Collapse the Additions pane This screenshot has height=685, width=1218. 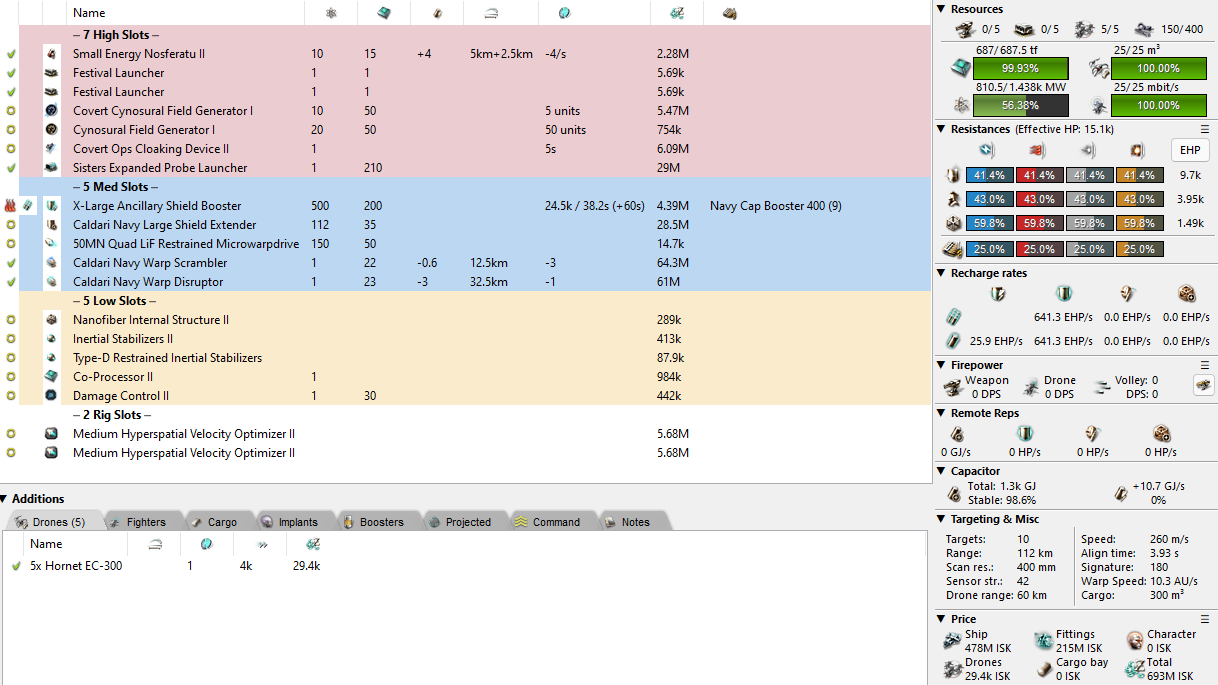click(x=5, y=499)
